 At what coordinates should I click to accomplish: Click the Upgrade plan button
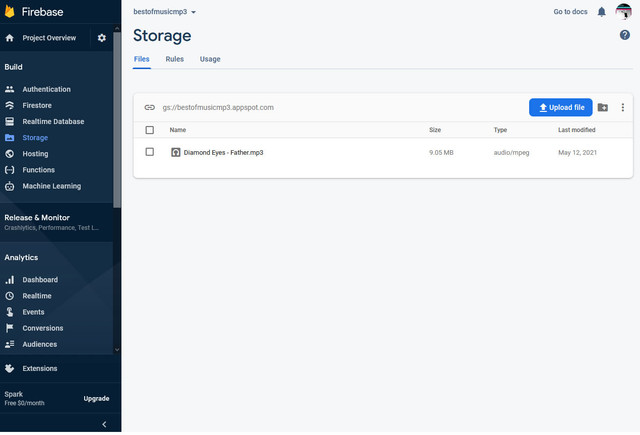(96, 398)
